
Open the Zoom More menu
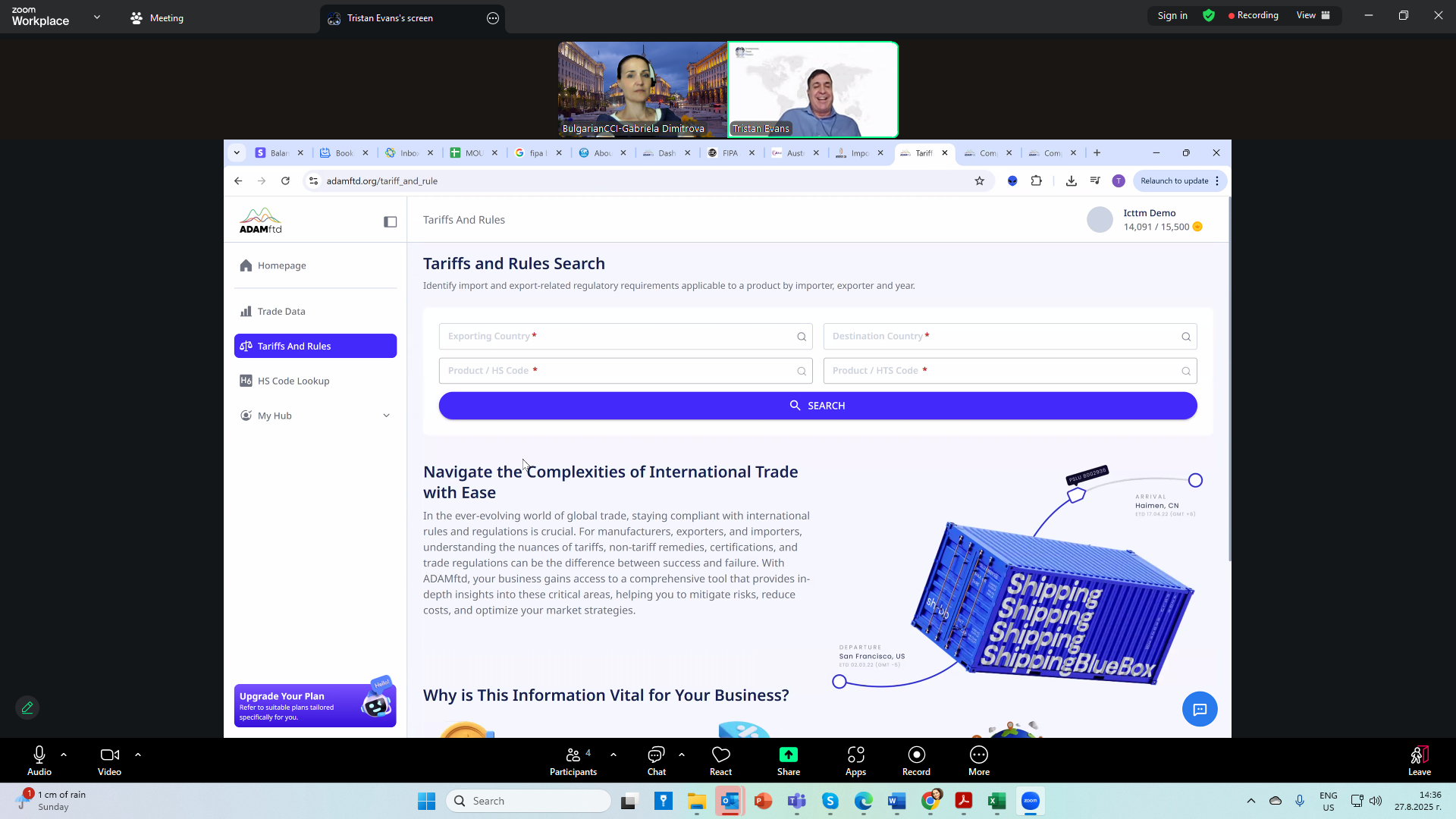tap(979, 761)
